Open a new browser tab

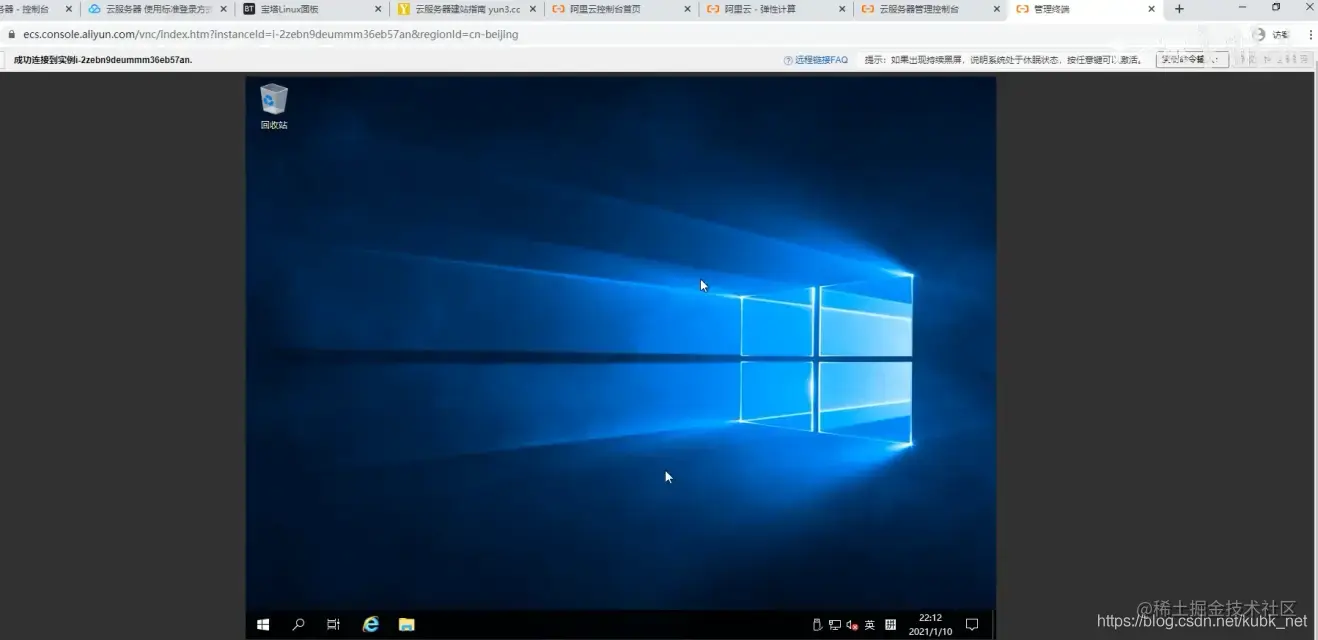coord(1179,9)
